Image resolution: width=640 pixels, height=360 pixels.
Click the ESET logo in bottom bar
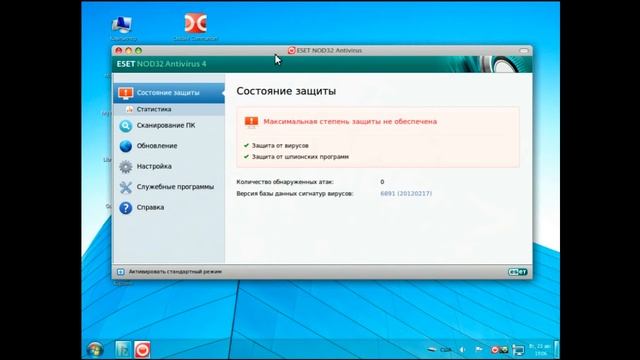click(x=518, y=272)
